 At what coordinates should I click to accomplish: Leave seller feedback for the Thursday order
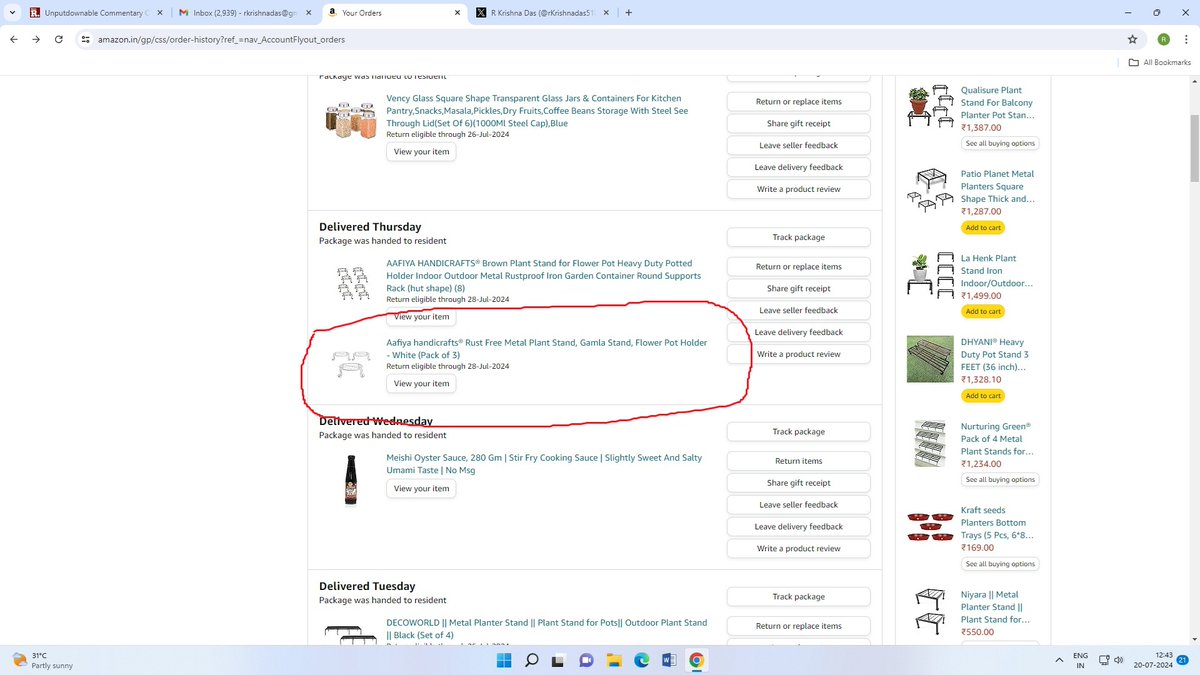pos(798,310)
